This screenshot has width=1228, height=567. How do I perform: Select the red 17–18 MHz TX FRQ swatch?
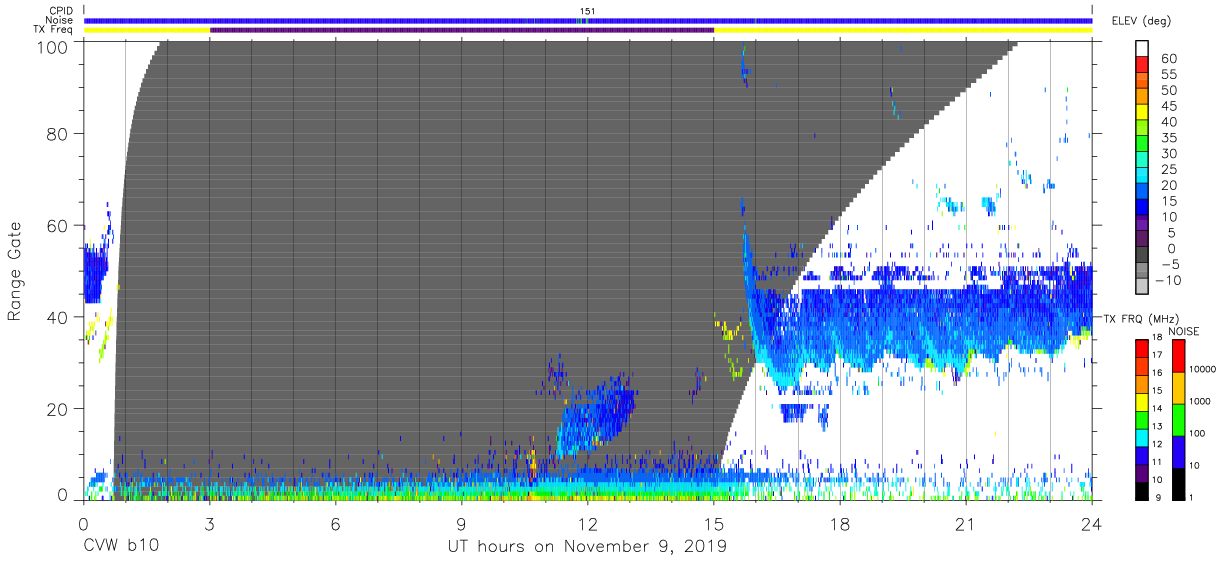click(x=1143, y=349)
